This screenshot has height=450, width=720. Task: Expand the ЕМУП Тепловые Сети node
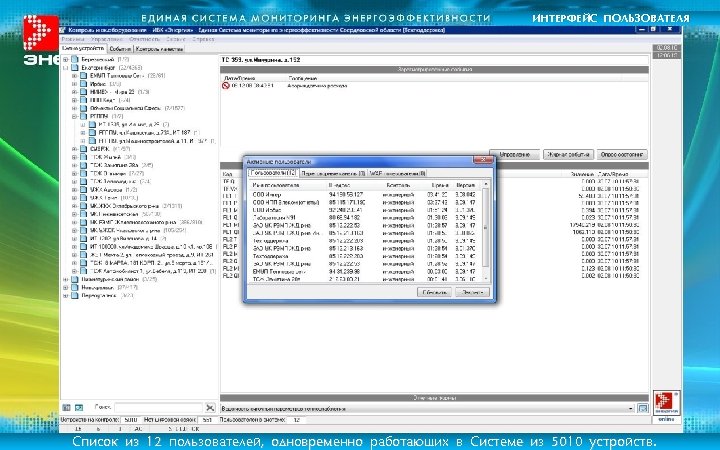(x=74, y=76)
